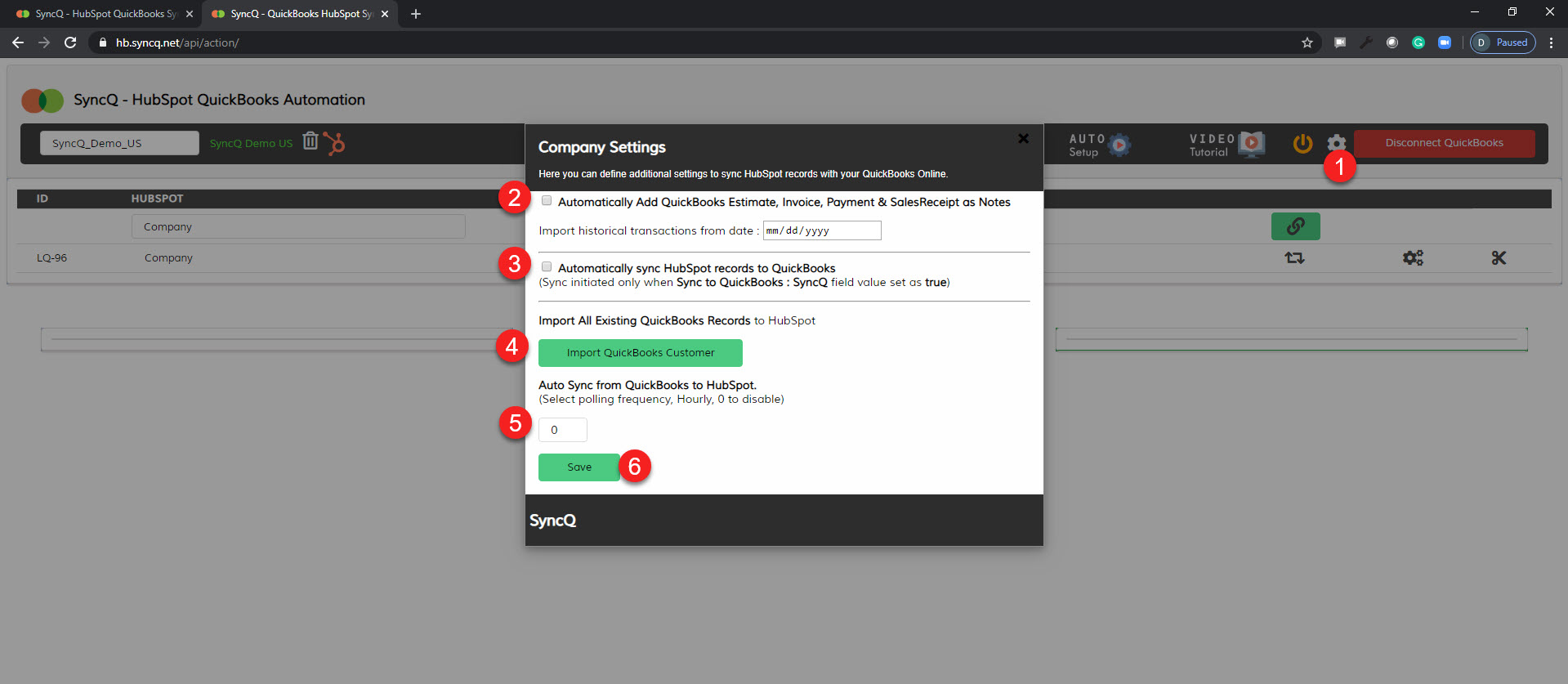Click the wrench extension icon

(x=1366, y=42)
